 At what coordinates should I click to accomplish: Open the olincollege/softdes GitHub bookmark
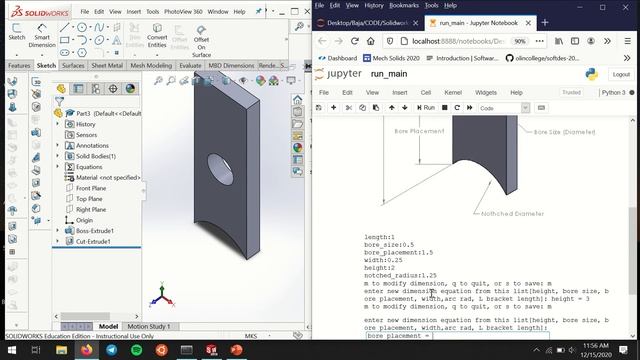[542, 58]
